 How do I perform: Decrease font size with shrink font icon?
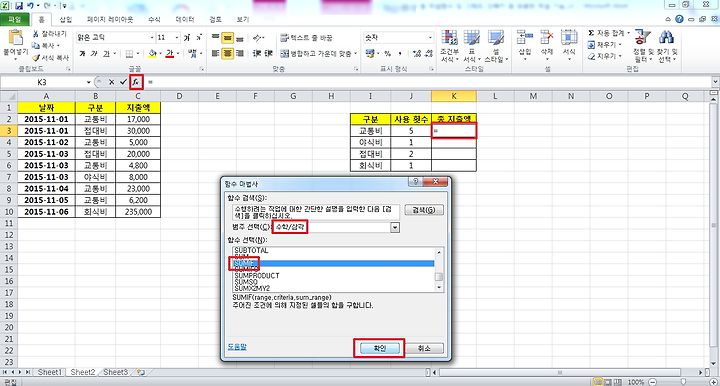[x=199, y=38]
